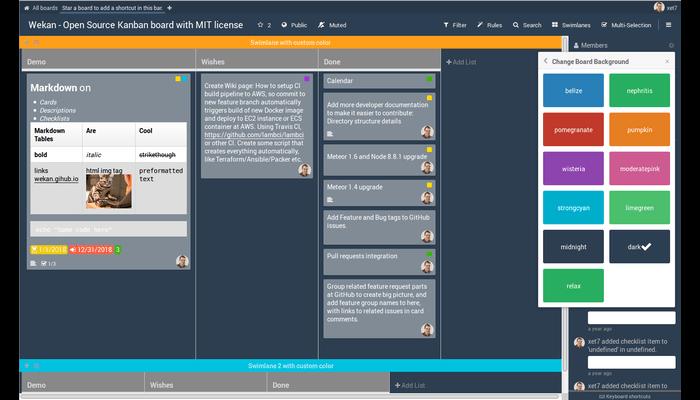Close the Change Board Background popup

point(667,61)
